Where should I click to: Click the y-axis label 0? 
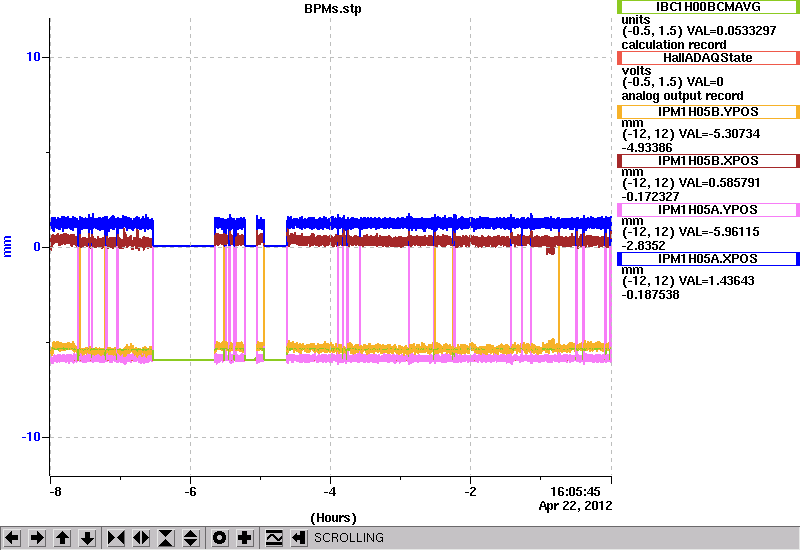(37, 247)
